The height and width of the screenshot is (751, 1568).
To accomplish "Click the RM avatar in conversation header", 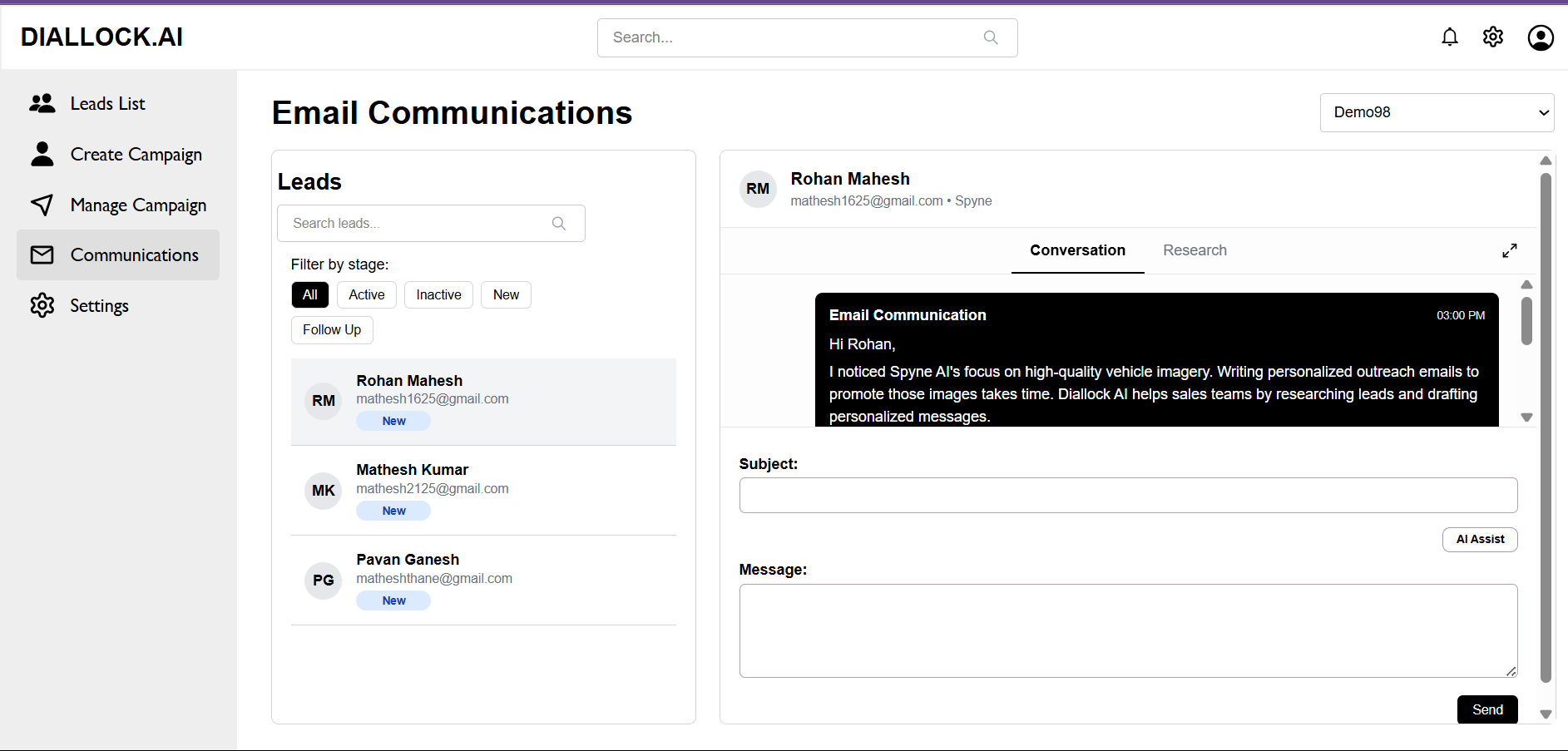I will [x=758, y=189].
